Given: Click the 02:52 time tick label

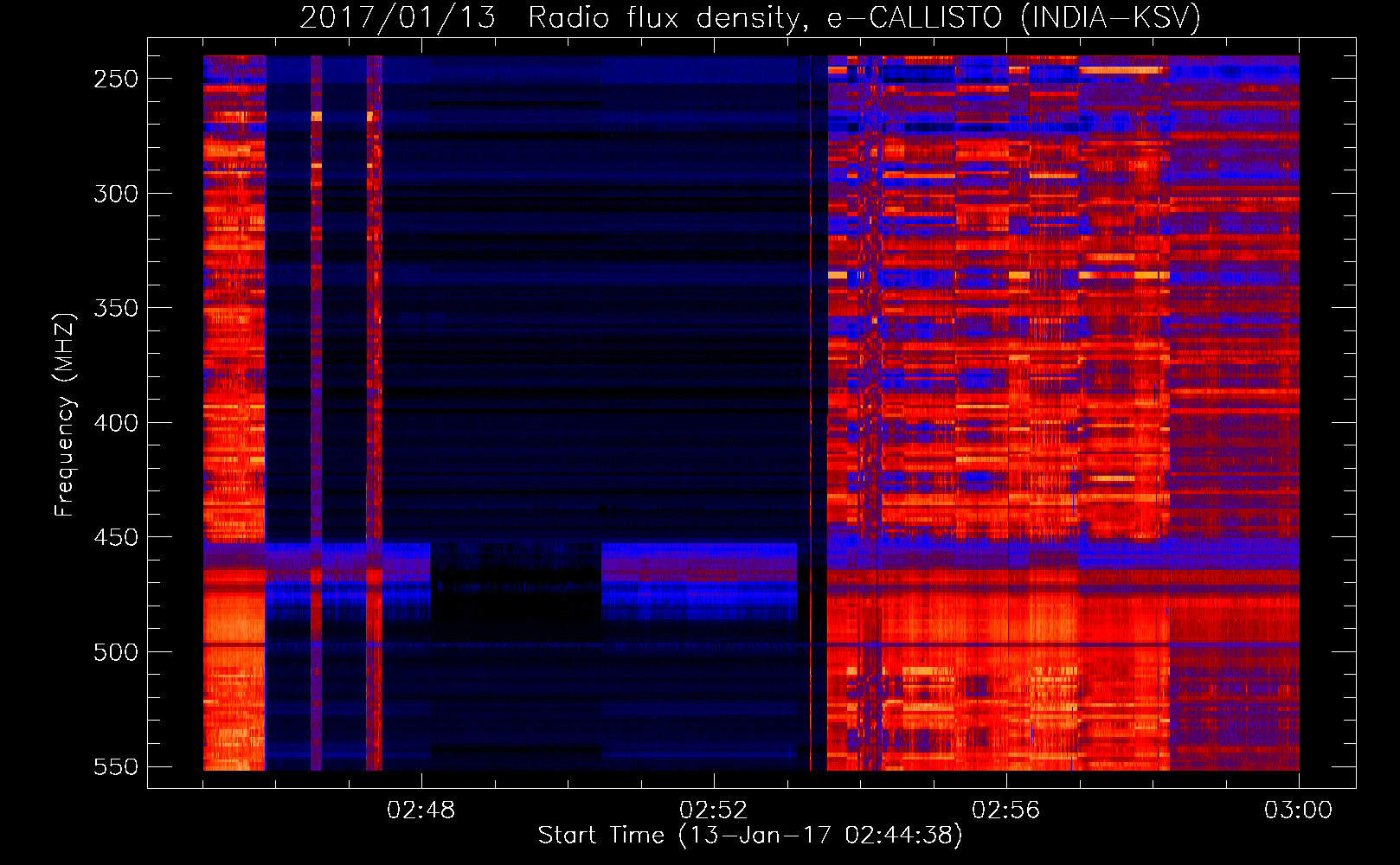Looking at the screenshot, I should coord(714,811).
